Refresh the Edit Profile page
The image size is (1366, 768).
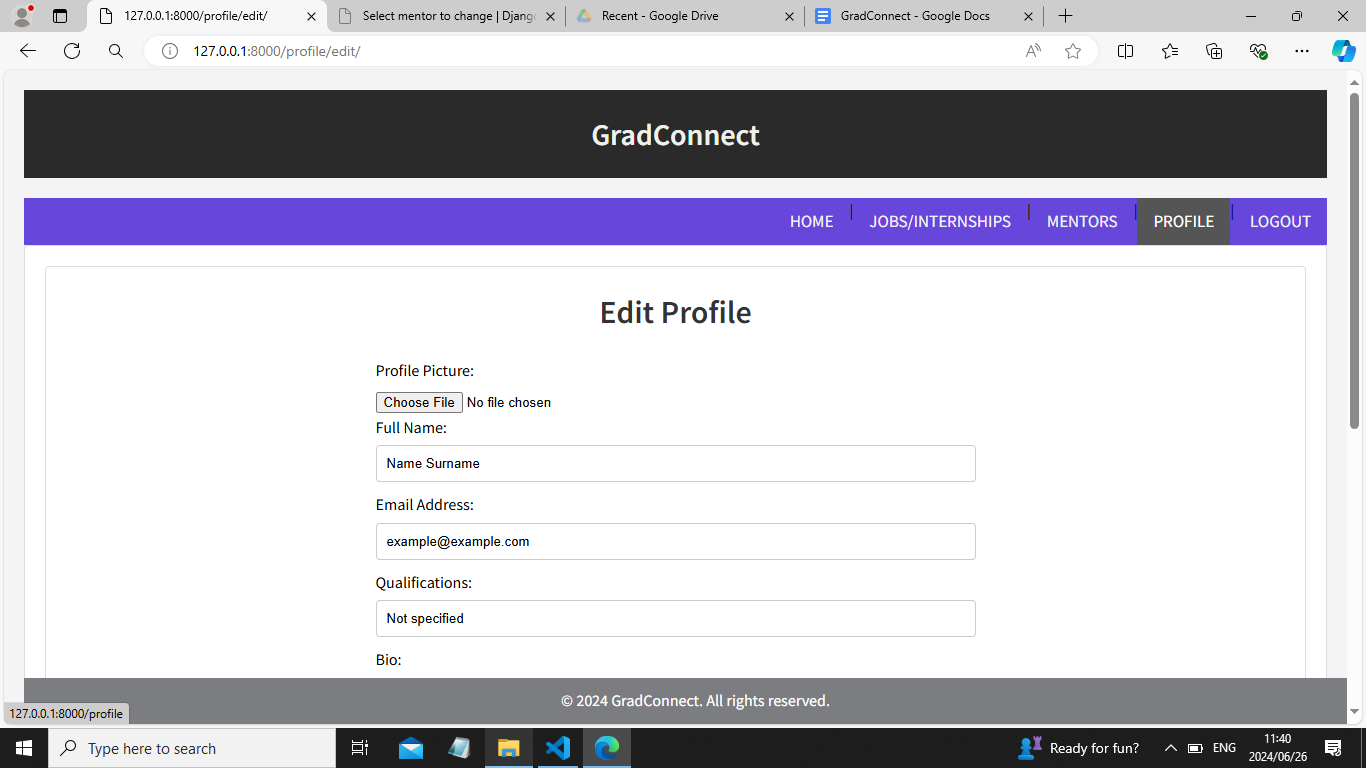click(x=71, y=50)
